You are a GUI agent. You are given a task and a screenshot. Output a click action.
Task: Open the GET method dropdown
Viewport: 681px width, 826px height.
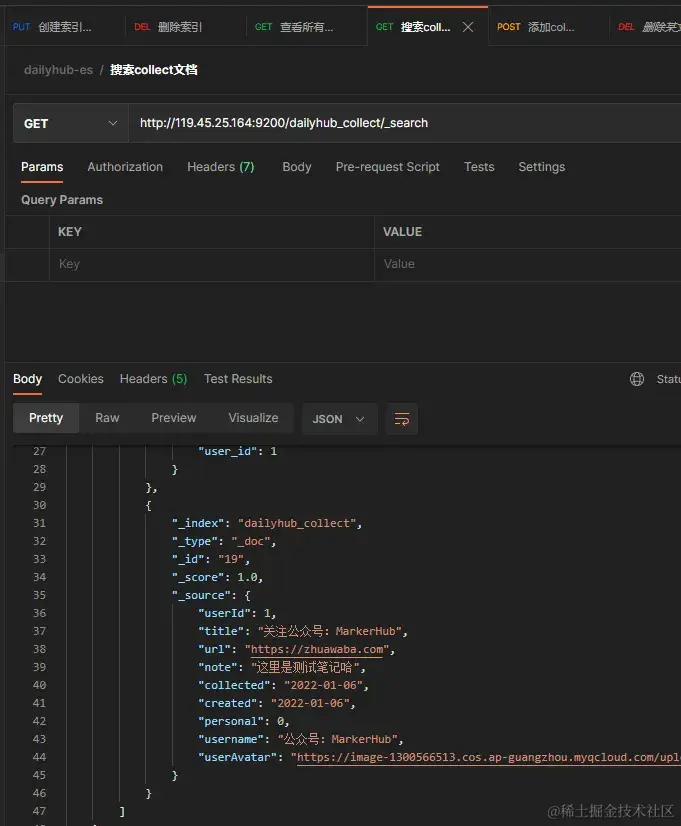[x=71, y=123]
